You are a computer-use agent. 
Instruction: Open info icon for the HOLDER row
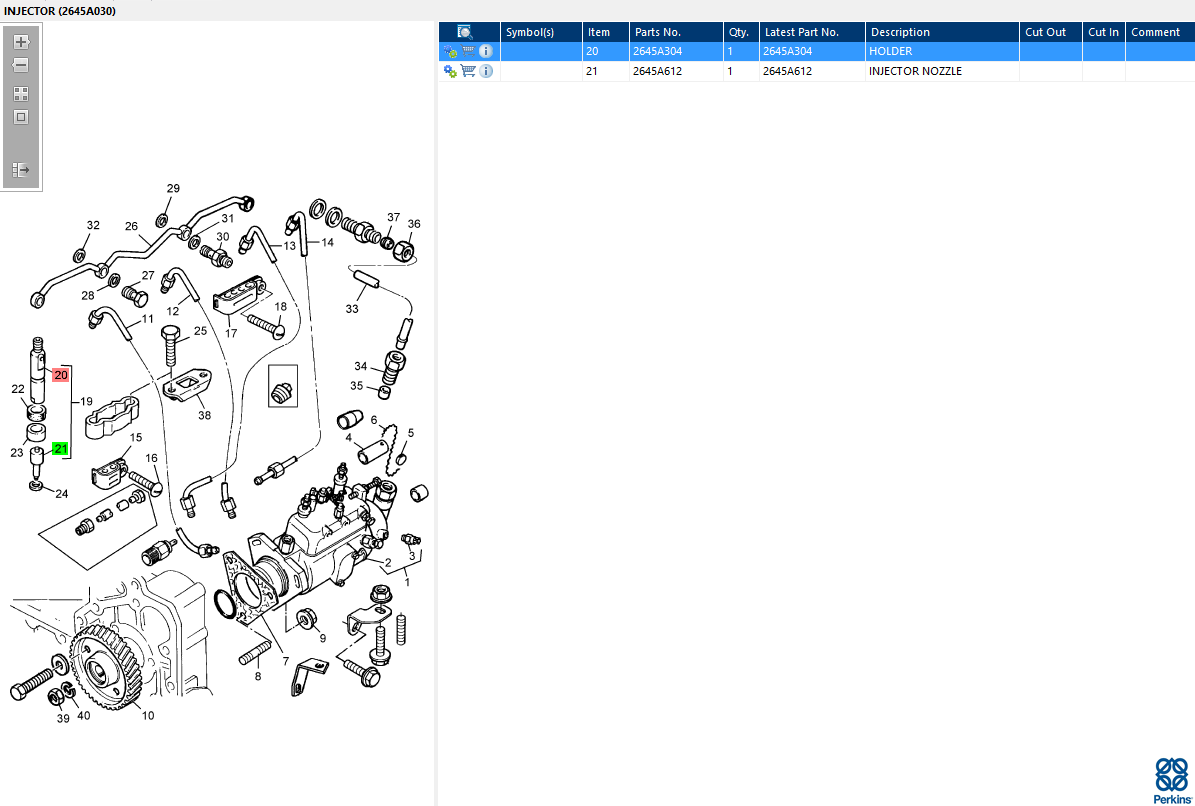(x=486, y=51)
